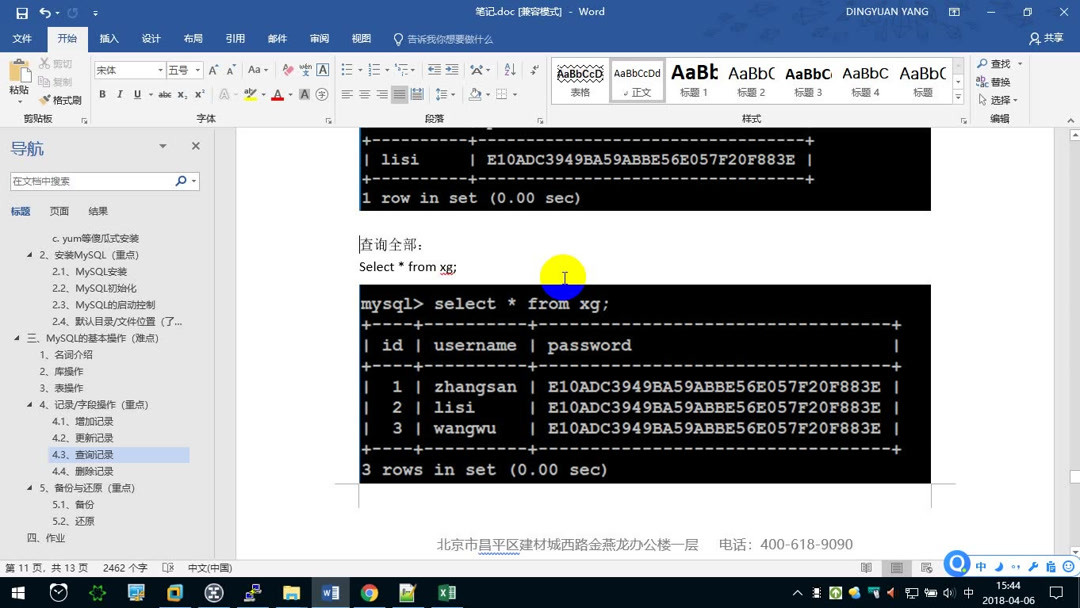Apply a bulleted list
This screenshot has height=608, width=1080.
tap(347, 69)
